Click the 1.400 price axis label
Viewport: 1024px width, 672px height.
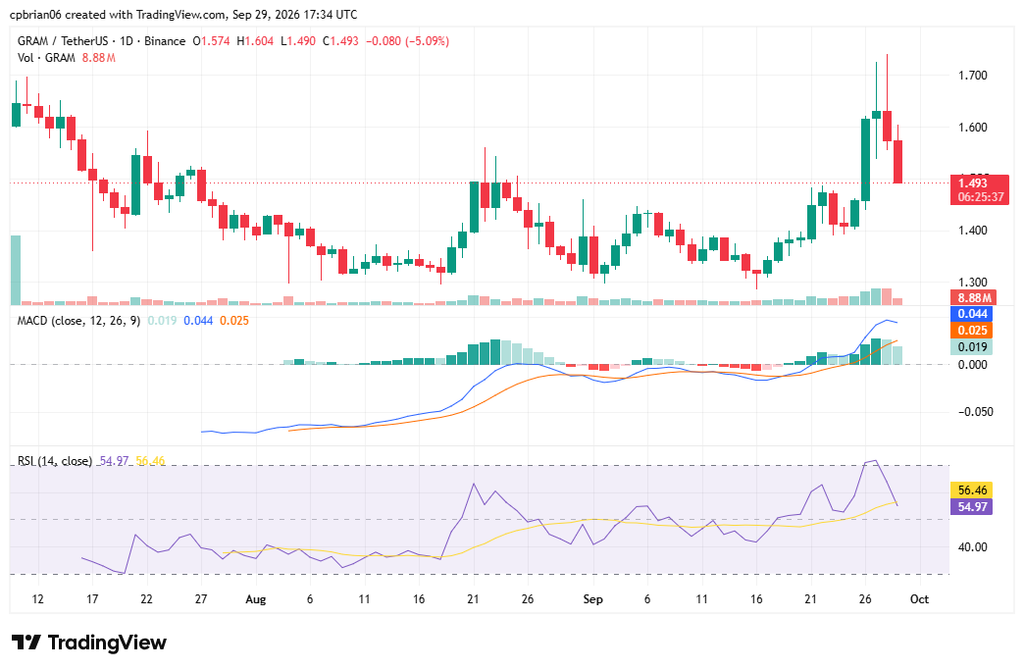(972, 231)
